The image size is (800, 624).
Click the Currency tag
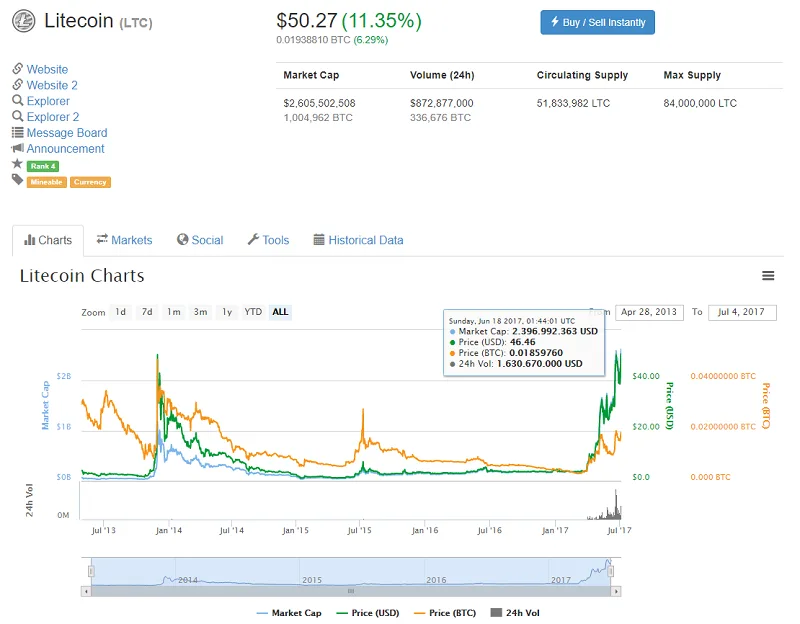[x=90, y=182]
